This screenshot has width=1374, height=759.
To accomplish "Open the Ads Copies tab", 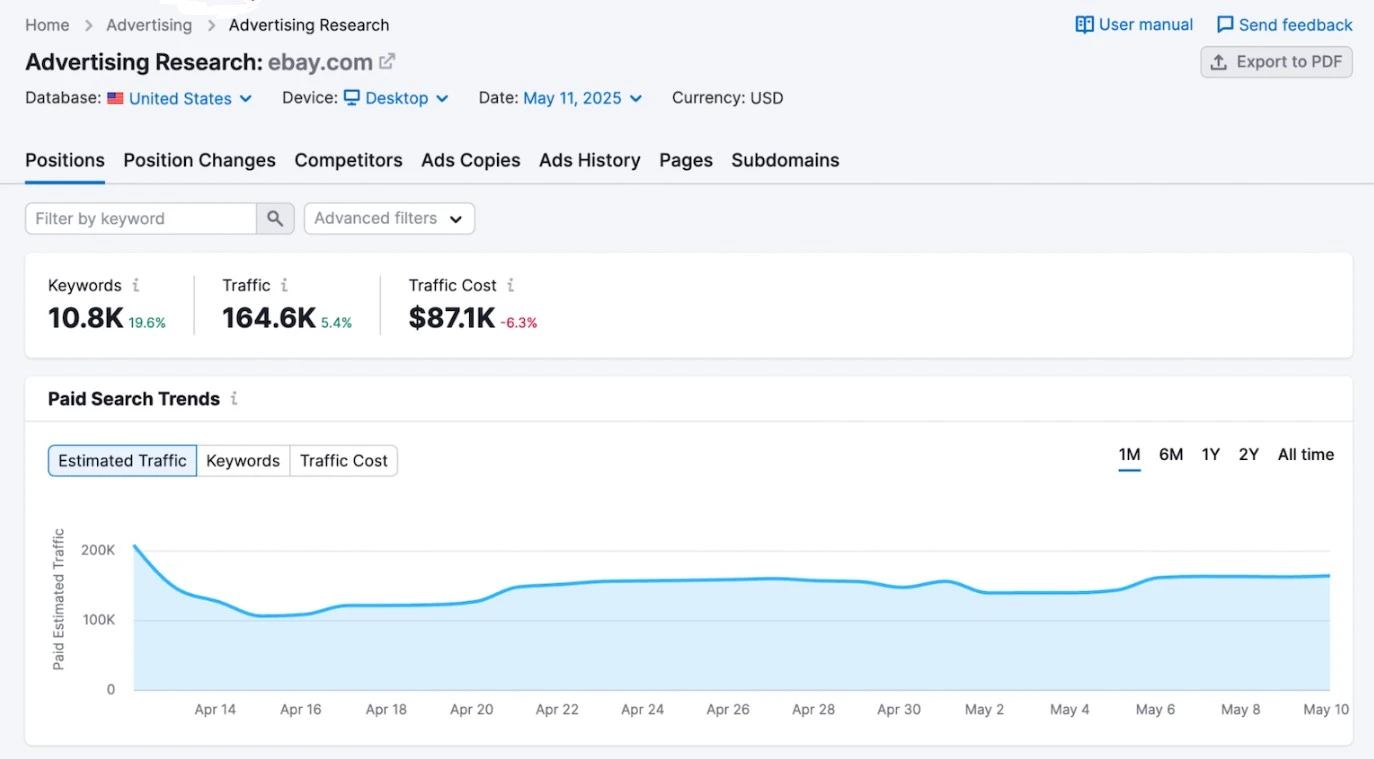I will pyautogui.click(x=471, y=160).
